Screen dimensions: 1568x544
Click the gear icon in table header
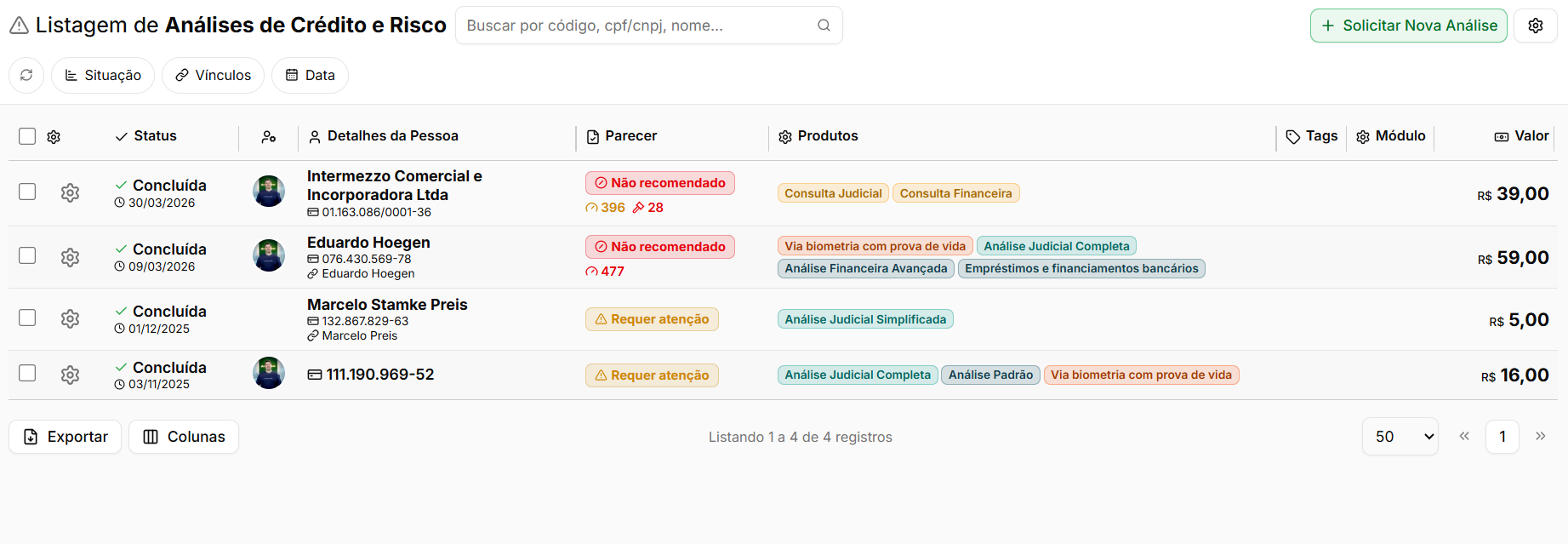tap(54, 137)
